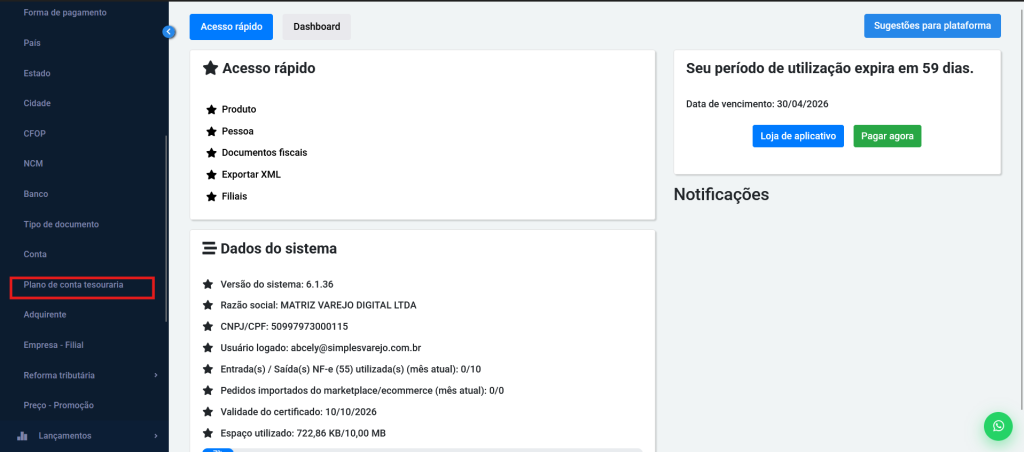Click the hamburger icon beside Dados do sistema
Screen dimensions: 1024x452
click(210, 248)
